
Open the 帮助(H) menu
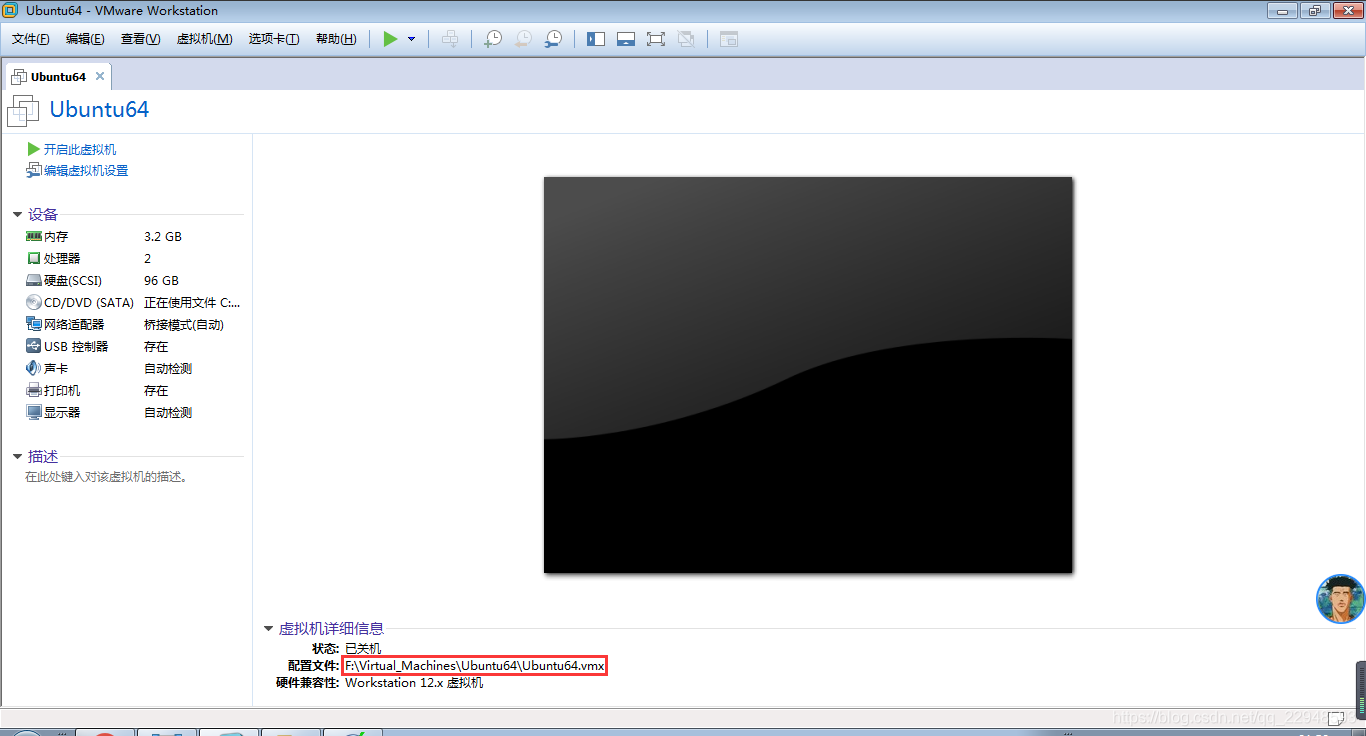click(x=336, y=39)
